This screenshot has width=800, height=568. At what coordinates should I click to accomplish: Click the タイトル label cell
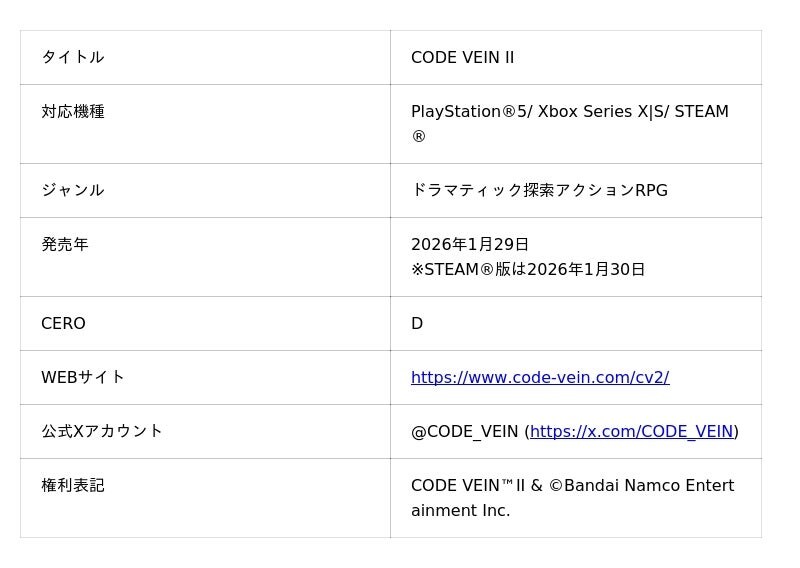(x=73, y=57)
